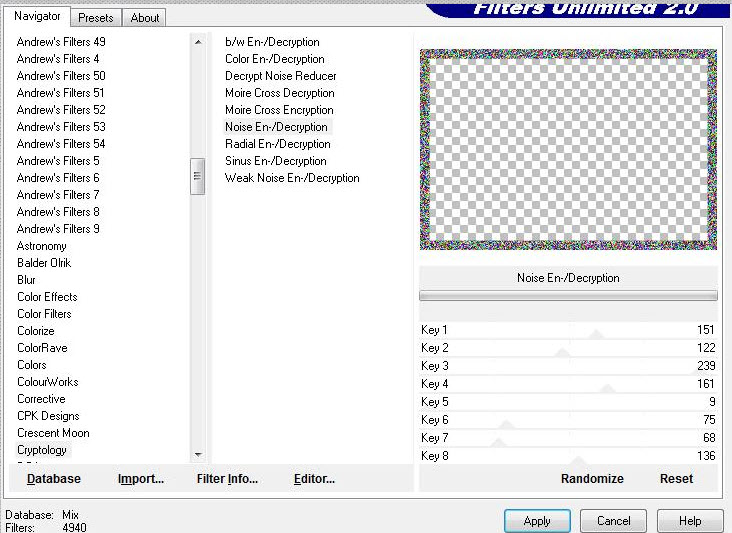Image resolution: width=732 pixels, height=533 pixels.
Task: Adjust the Key 1 slider
Action: click(568, 330)
